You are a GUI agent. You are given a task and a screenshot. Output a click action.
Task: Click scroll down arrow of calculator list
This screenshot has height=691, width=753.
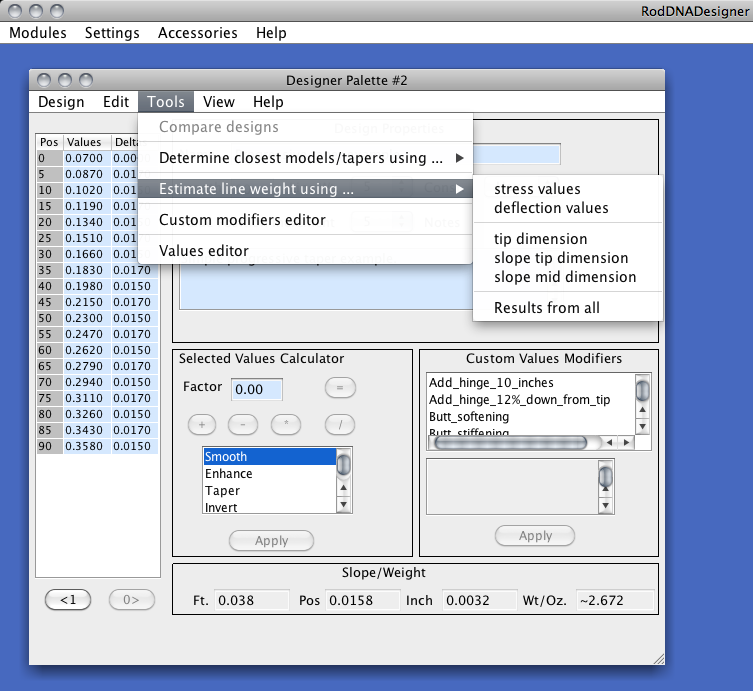(x=343, y=505)
